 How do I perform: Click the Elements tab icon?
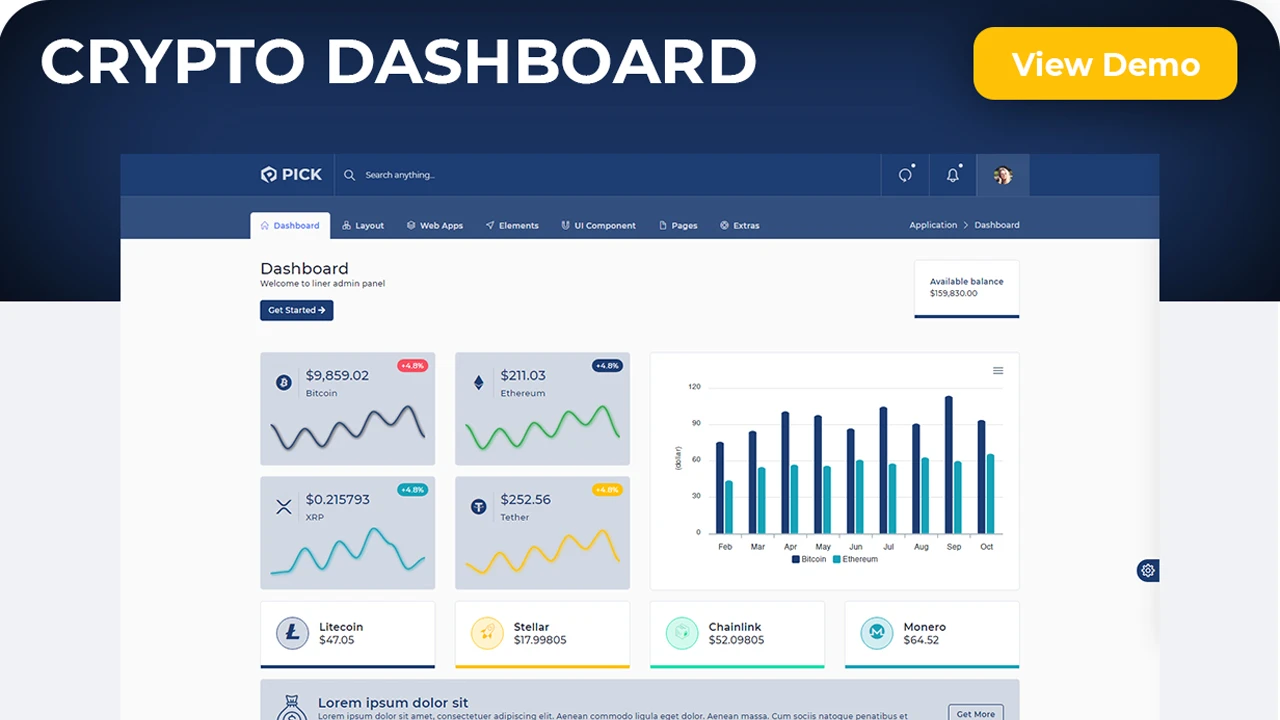tap(490, 225)
